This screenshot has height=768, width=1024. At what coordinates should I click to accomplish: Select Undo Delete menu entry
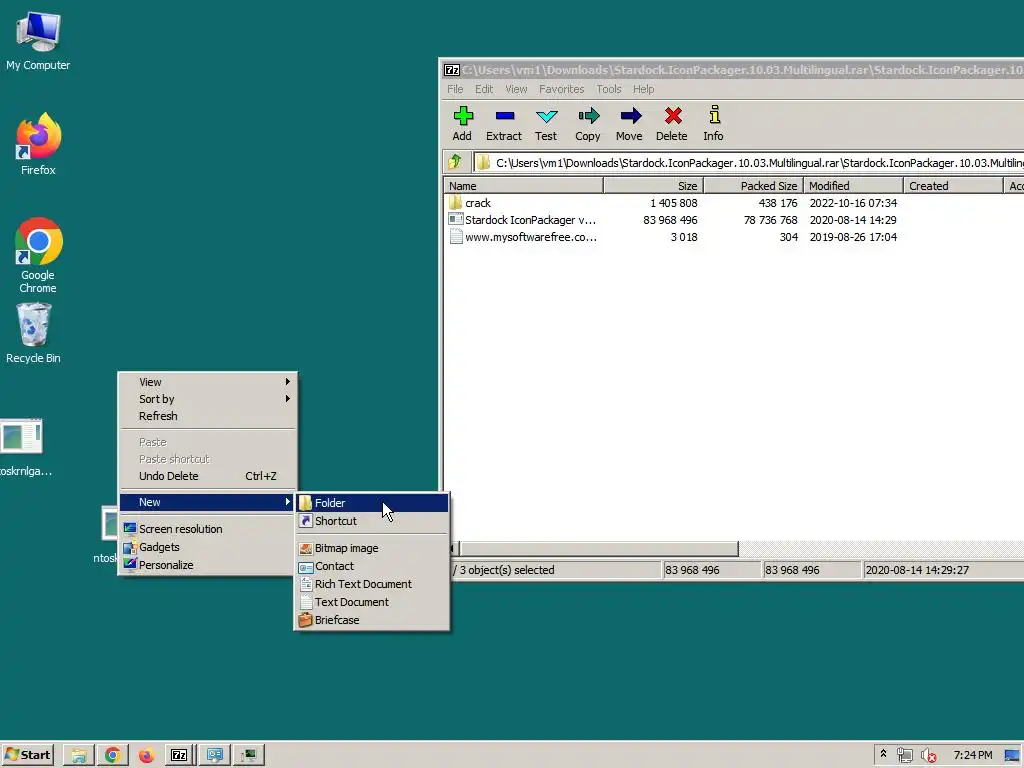[x=208, y=476]
